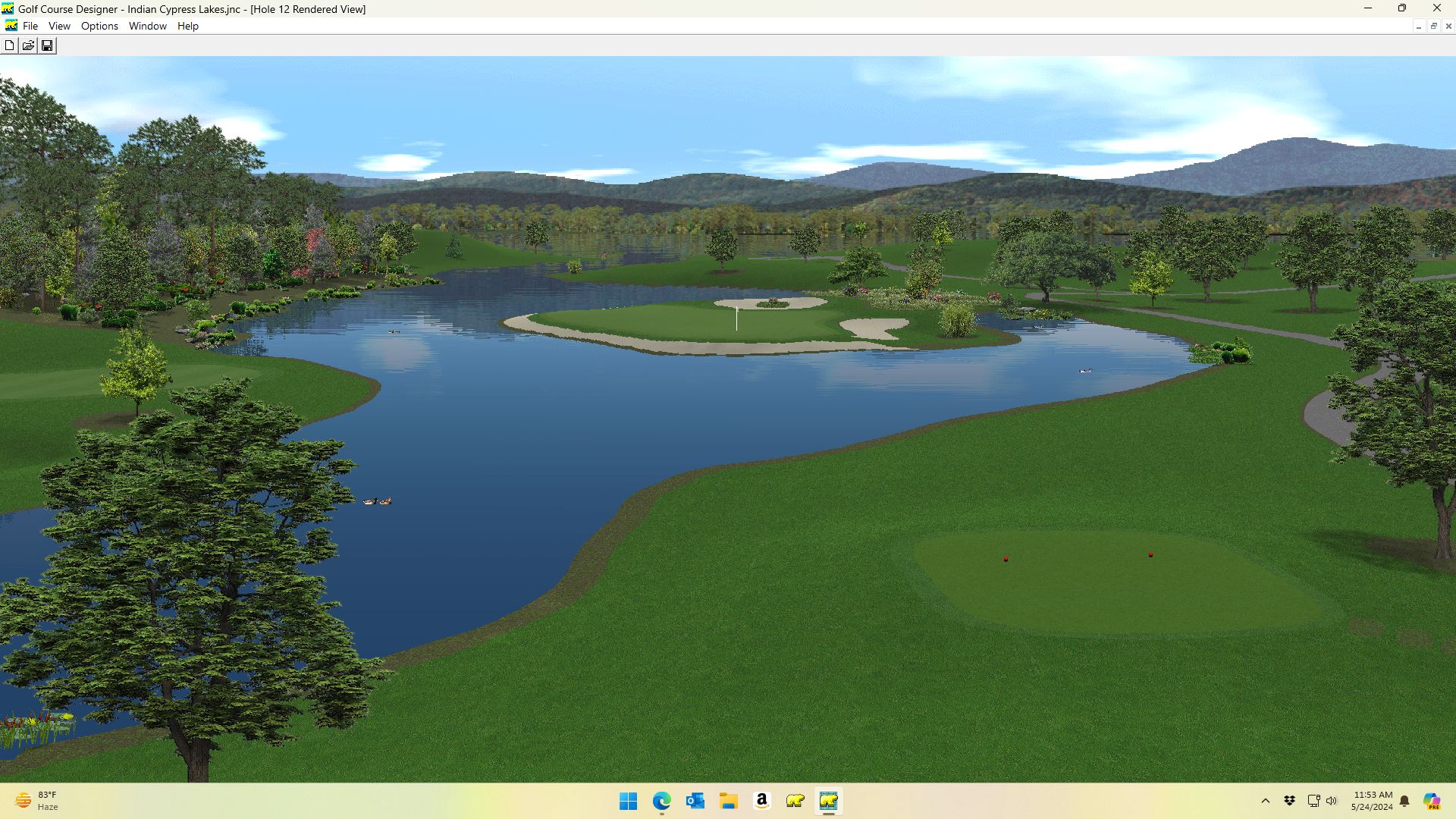Click the left red tee marker

(1006, 559)
